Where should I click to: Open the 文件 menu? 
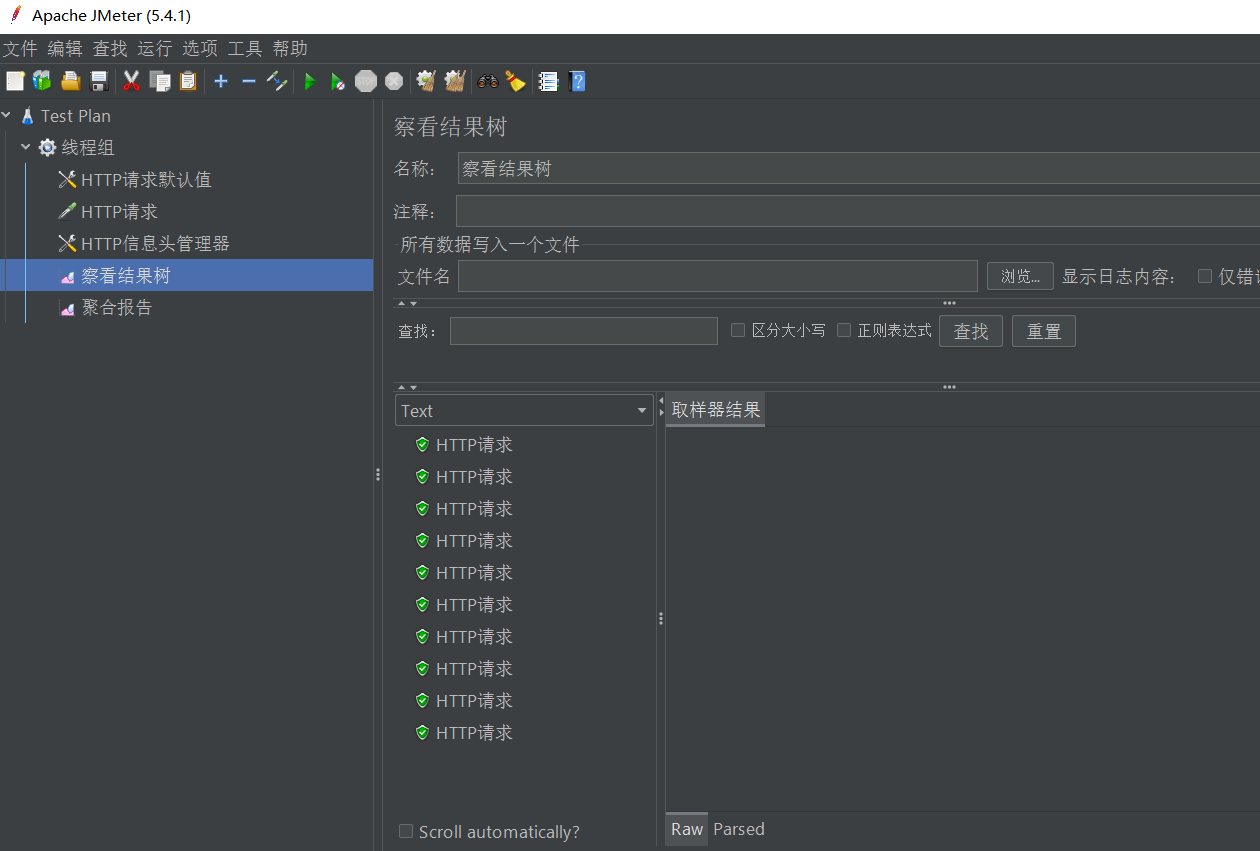tap(20, 48)
